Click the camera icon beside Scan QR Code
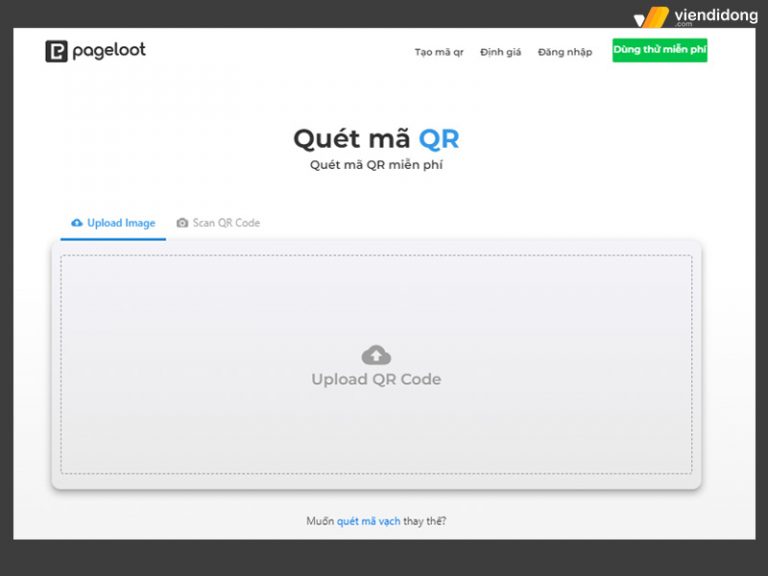This screenshot has height=576, width=768. [182, 223]
